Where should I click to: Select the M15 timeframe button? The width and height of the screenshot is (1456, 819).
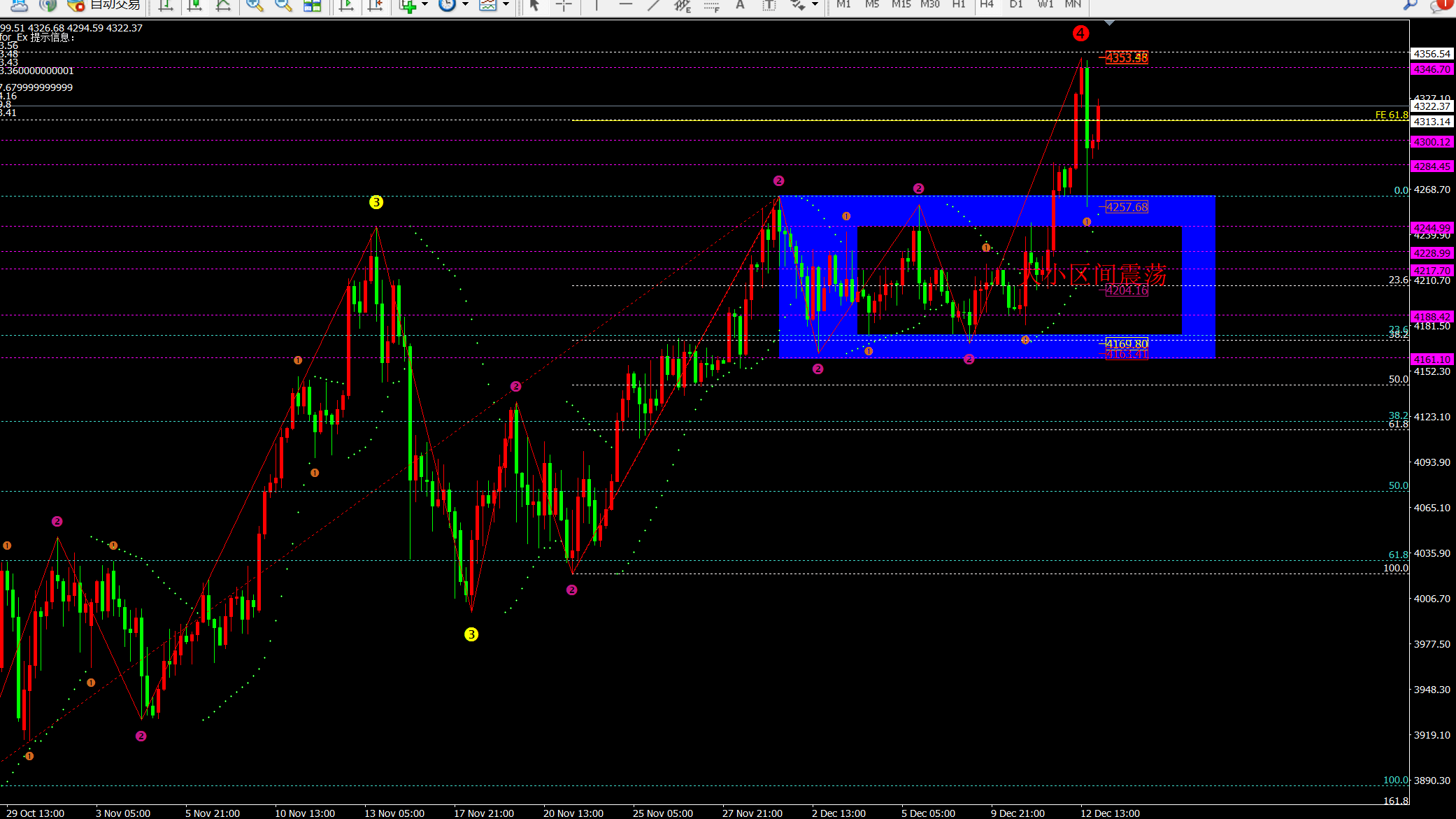901,4
